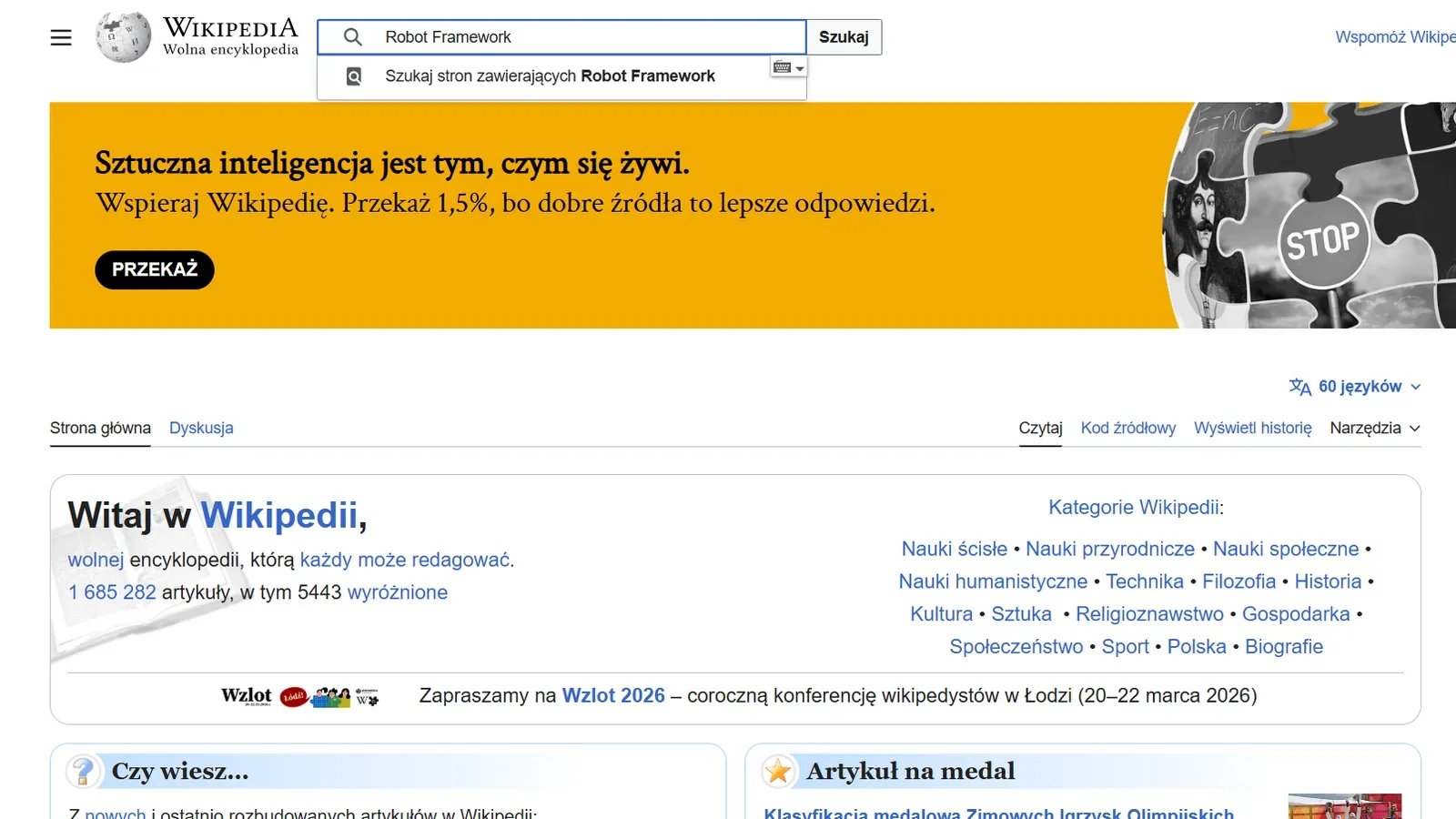Click the Wzlot conference logo image
This screenshot has width=1456, height=819.
[300, 696]
